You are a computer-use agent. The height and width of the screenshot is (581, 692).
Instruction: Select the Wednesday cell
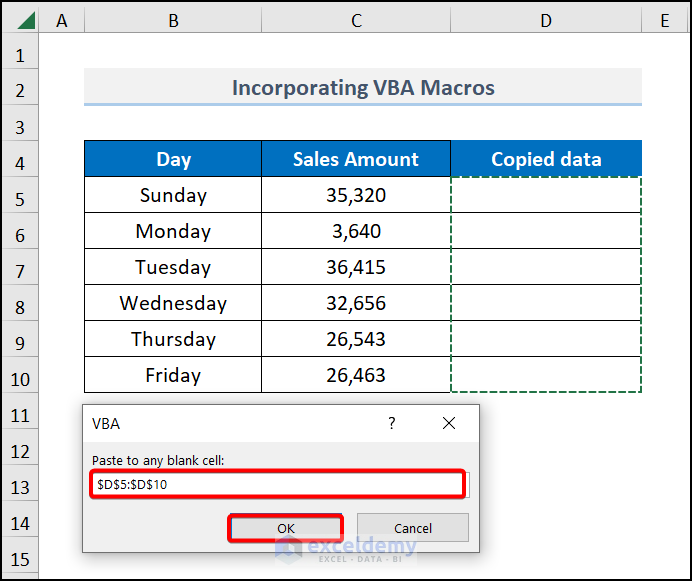[x=173, y=304]
